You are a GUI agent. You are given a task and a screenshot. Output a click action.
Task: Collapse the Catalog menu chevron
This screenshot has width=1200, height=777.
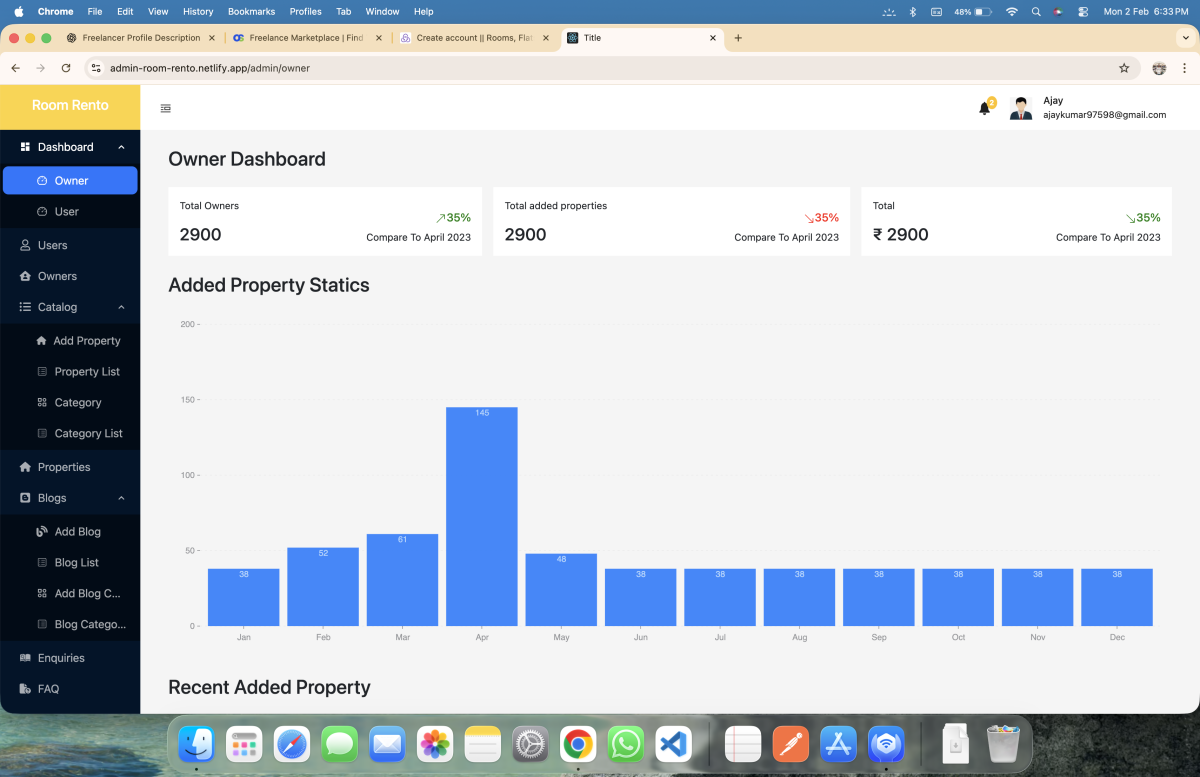pyautogui.click(x=121, y=307)
